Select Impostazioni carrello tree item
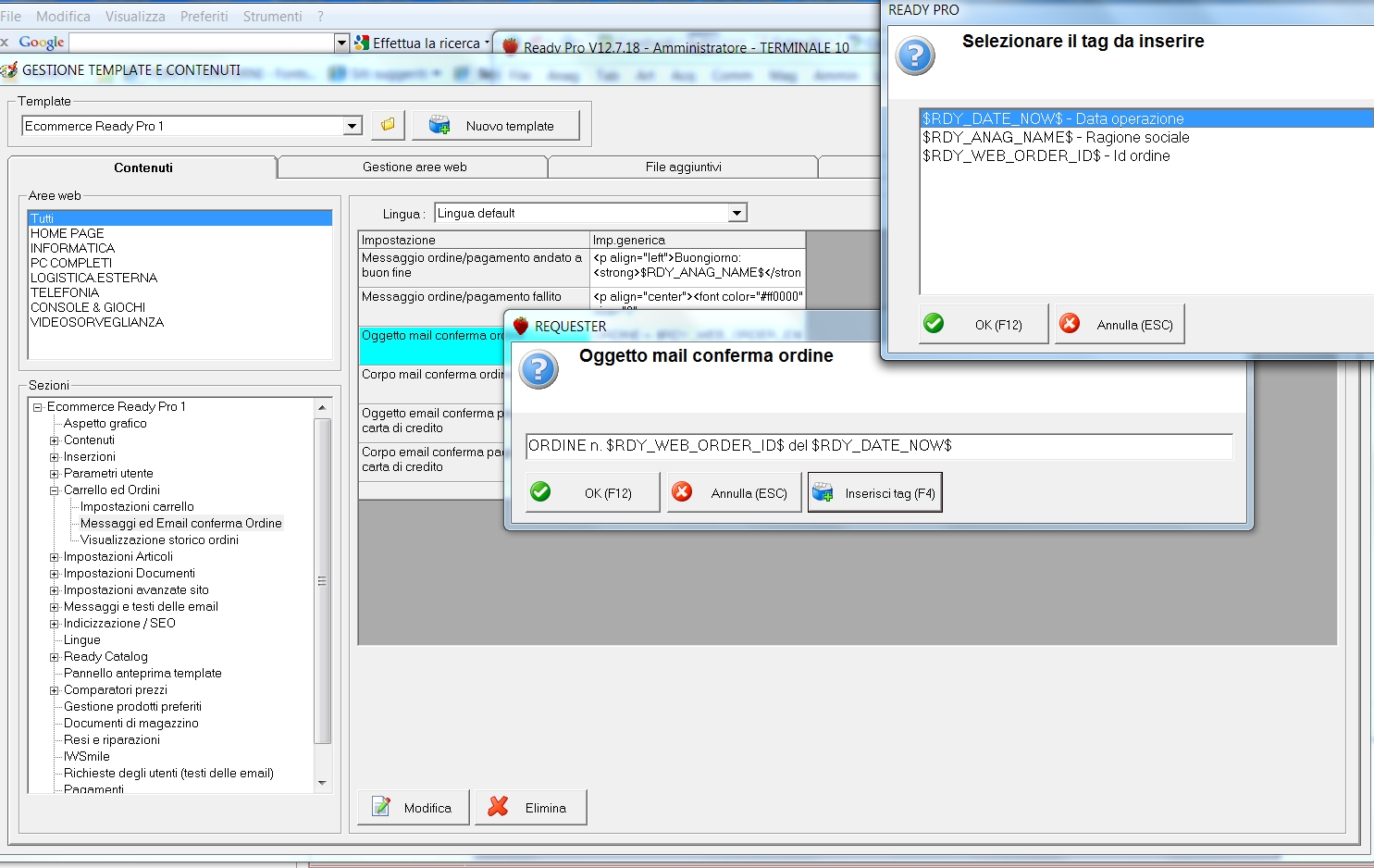Screen dimensions: 1374x868 click(x=137, y=506)
